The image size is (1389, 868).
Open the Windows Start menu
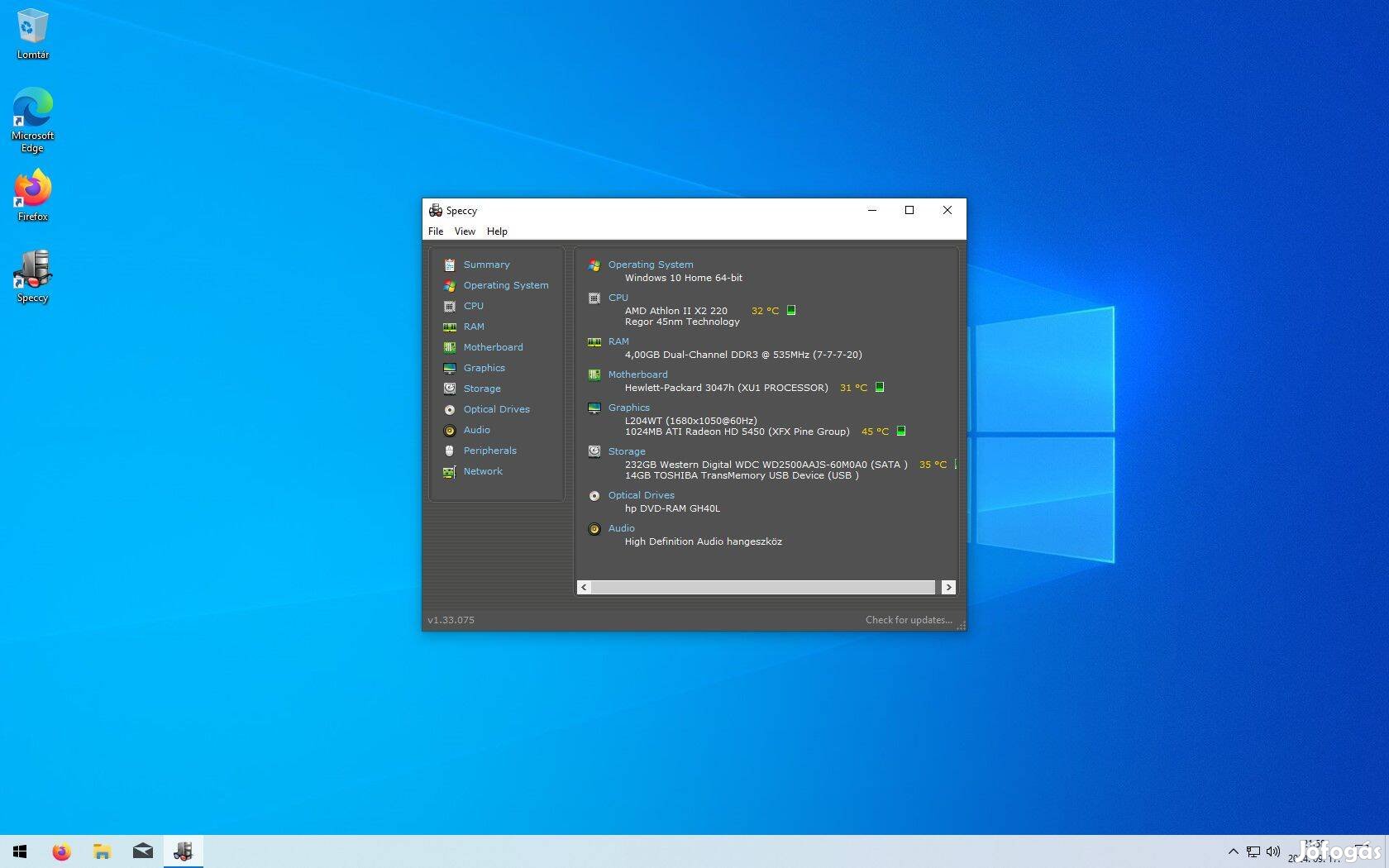point(20,851)
